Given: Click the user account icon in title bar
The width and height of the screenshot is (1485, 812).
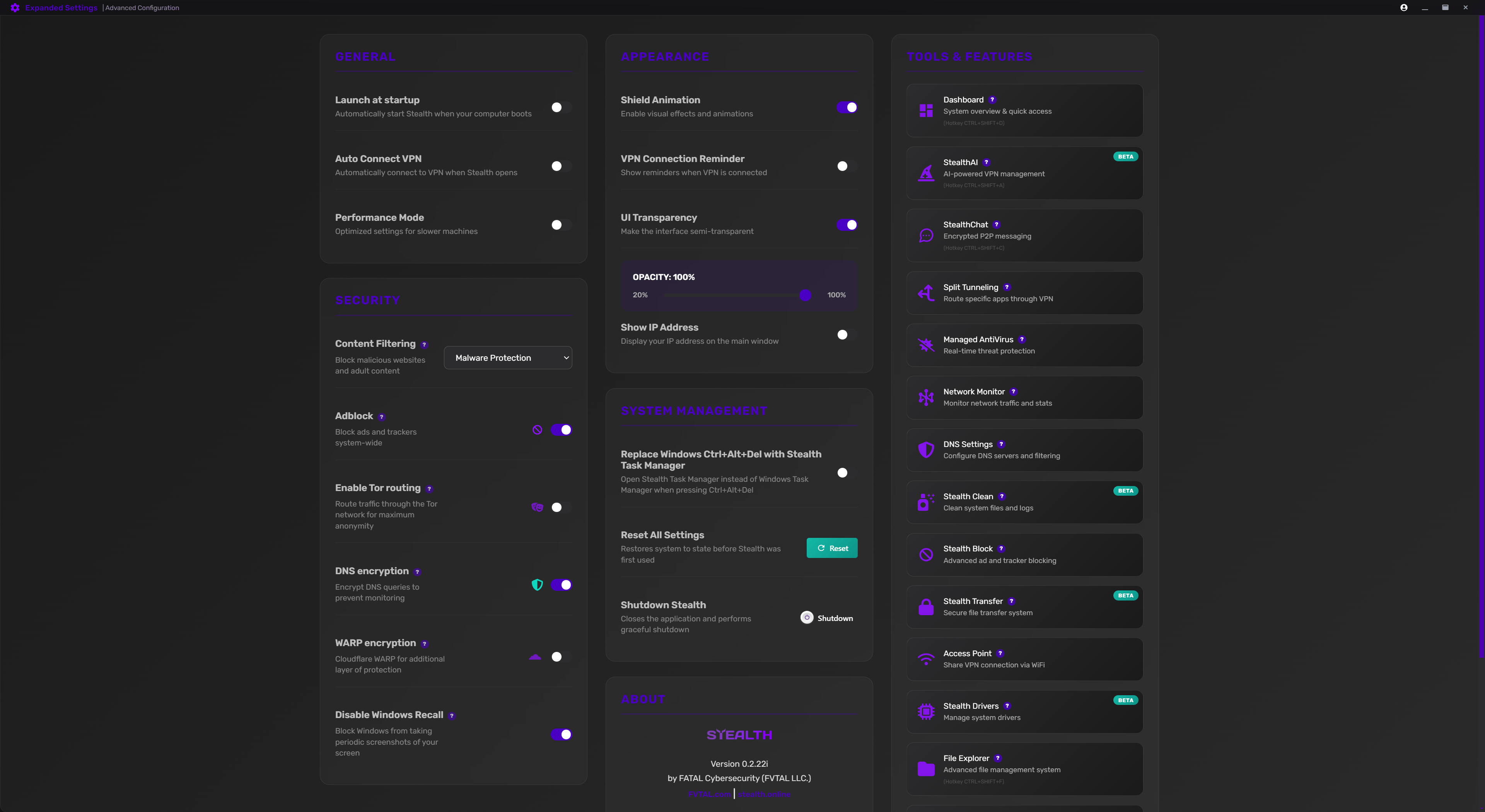Looking at the screenshot, I should tap(1404, 7).
